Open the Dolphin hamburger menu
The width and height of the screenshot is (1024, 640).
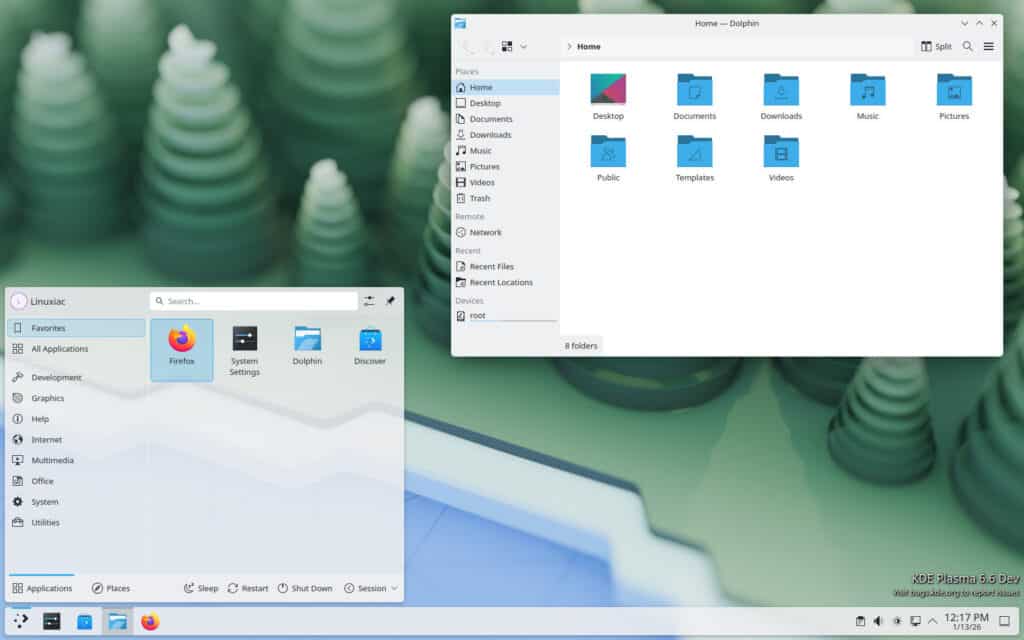pyautogui.click(x=988, y=46)
